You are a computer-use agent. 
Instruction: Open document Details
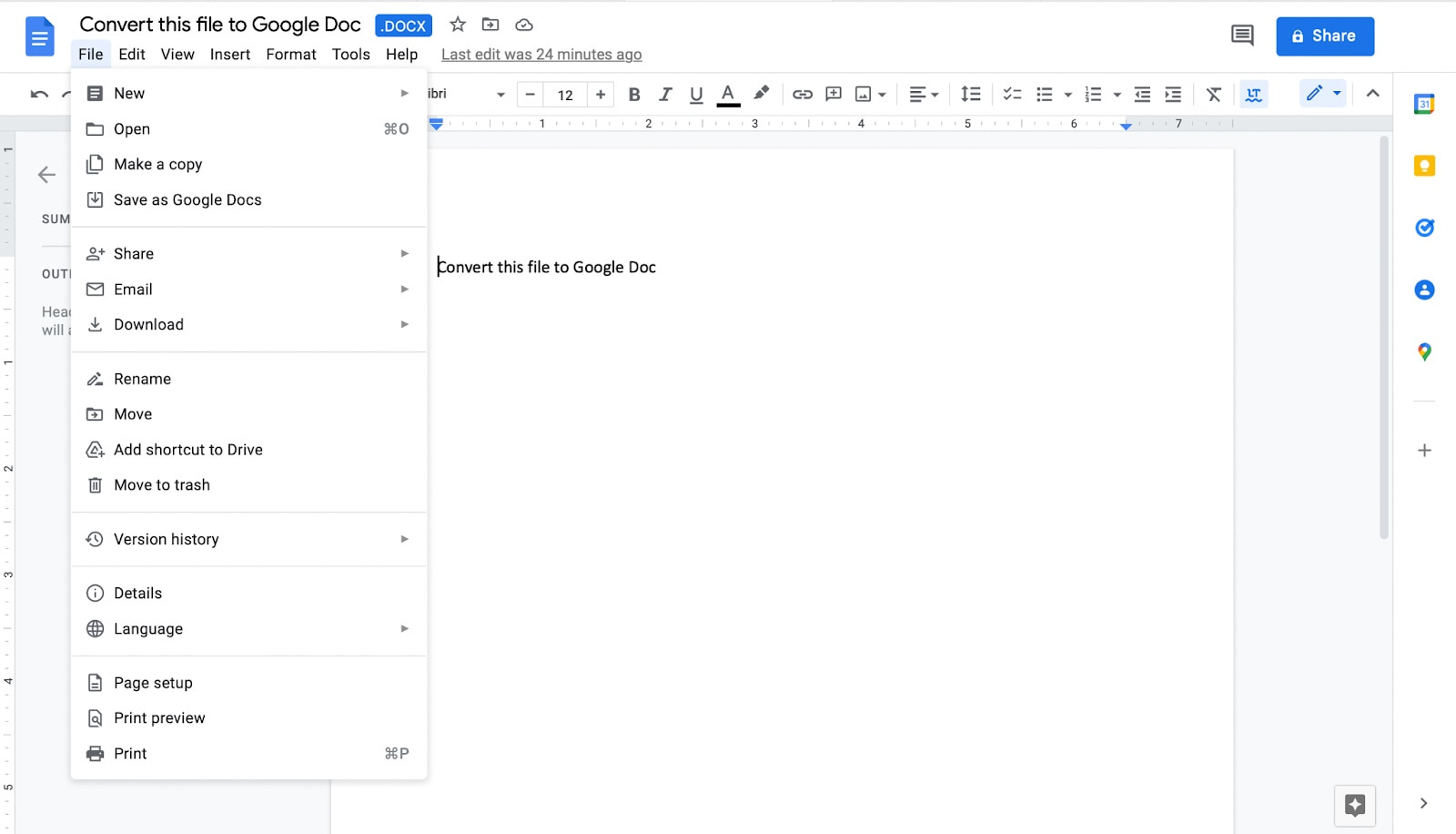tap(248, 593)
